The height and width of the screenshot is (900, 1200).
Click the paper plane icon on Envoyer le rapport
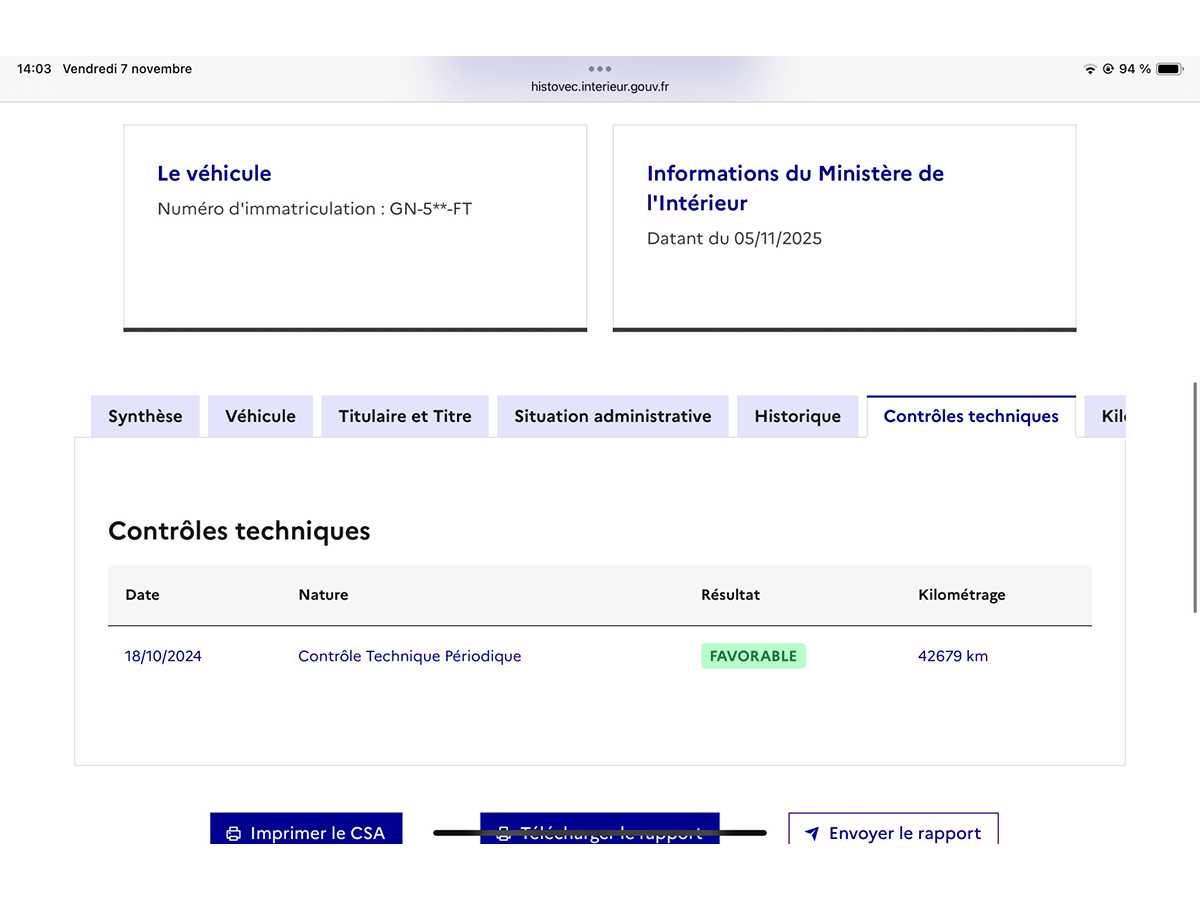coord(812,833)
